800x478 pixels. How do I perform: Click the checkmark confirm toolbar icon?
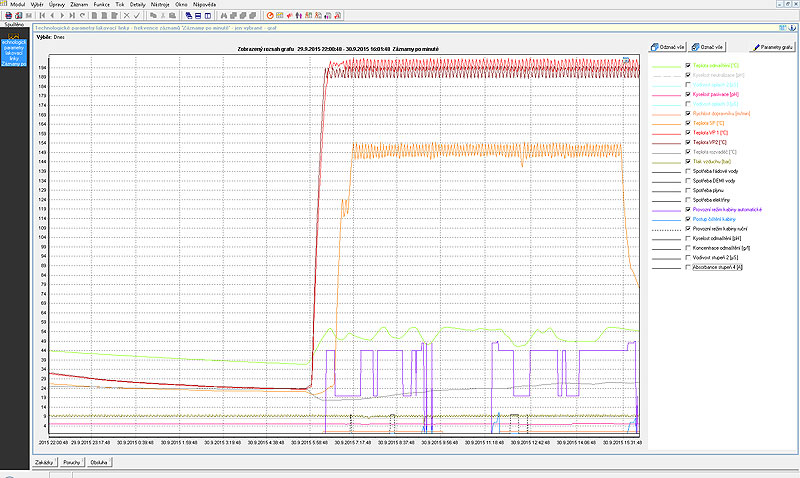tap(137, 16)
